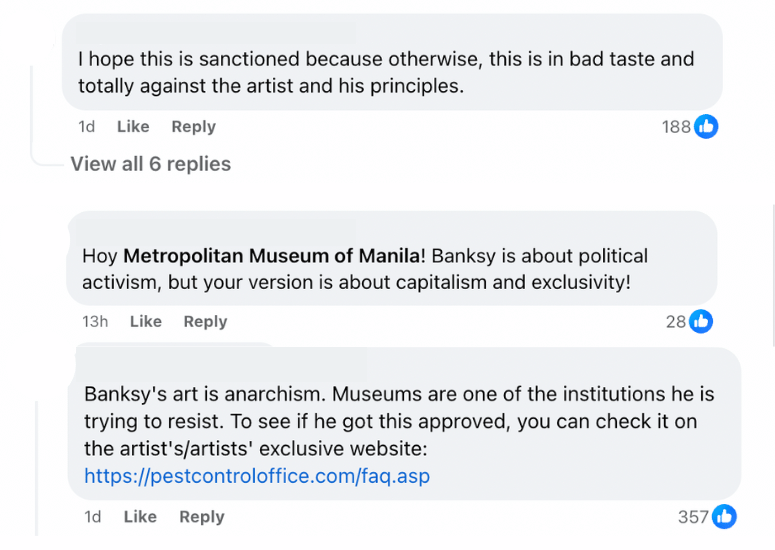
Task: View the 188 reactions count
Action: click(x=676, y=127)
